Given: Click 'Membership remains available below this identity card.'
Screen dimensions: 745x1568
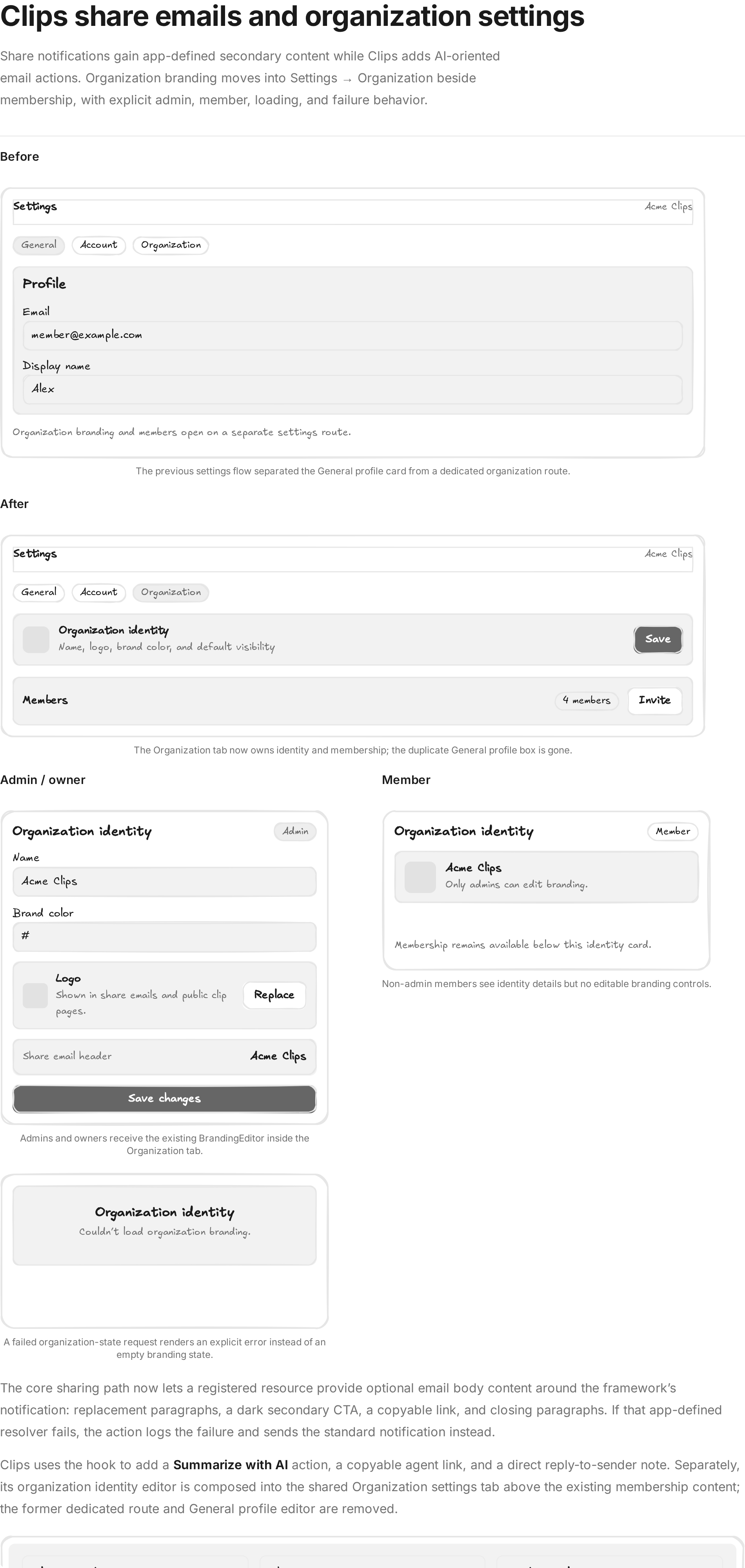Looking at the screenshot, I should pos(523,945).
